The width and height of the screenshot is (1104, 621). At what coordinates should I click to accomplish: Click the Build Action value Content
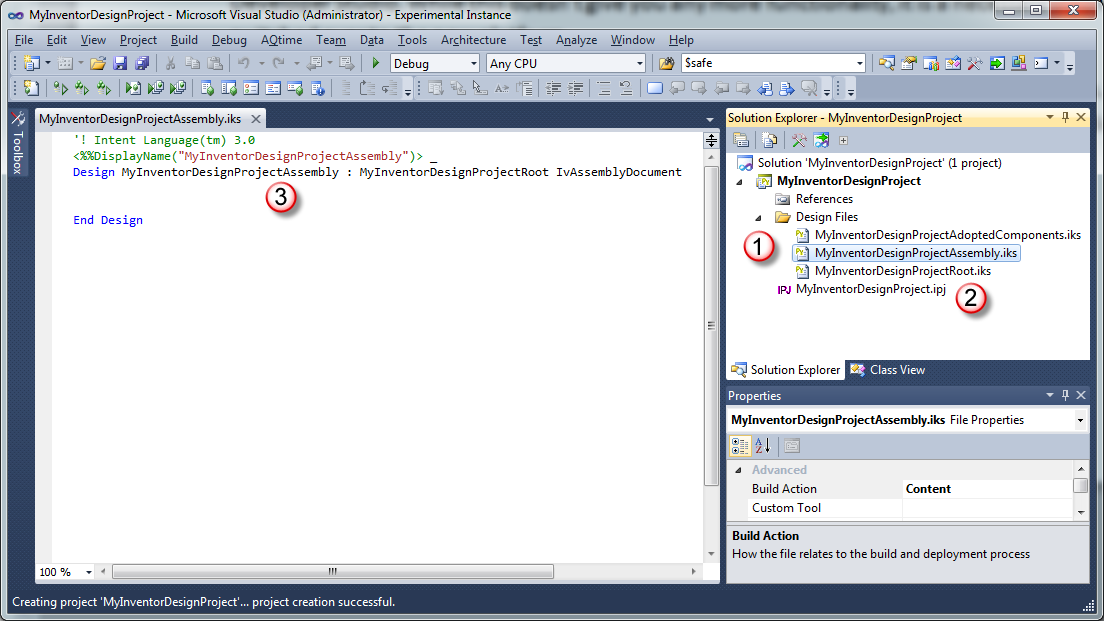tap(928, 489)
